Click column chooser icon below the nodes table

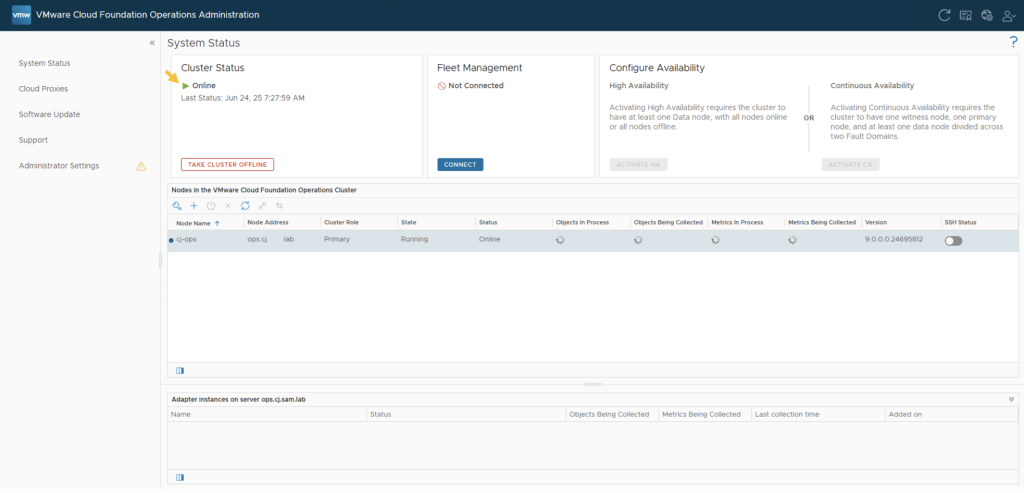tap(180, 370)
